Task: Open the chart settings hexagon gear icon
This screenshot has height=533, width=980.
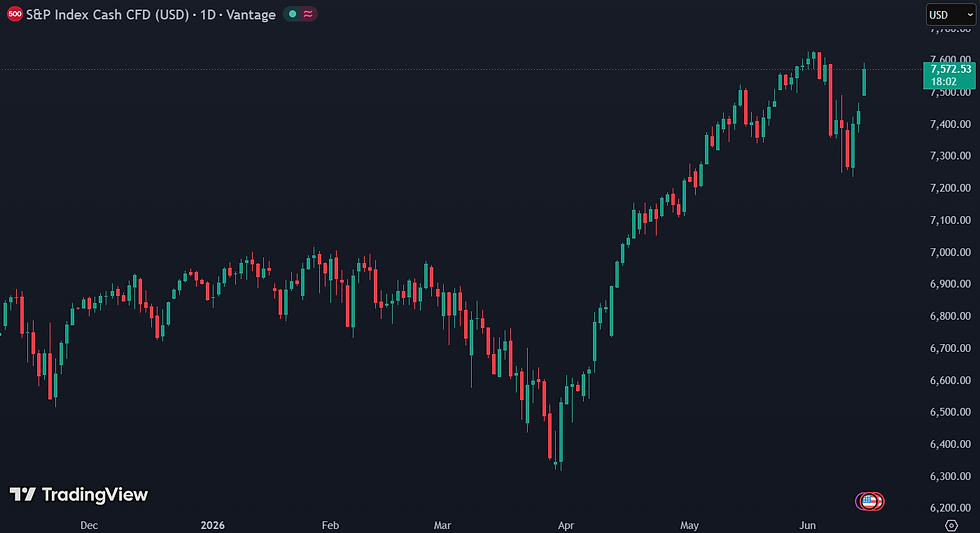Action: pos(951,526)
